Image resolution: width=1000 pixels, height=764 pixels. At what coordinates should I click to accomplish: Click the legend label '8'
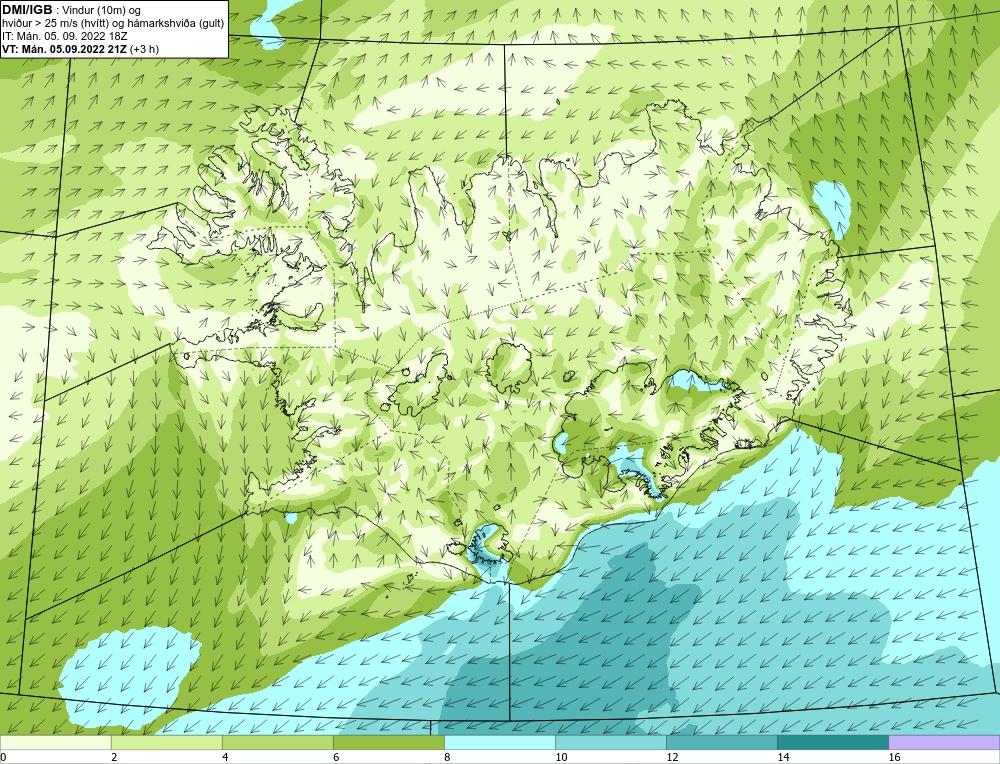click(447, 757)
